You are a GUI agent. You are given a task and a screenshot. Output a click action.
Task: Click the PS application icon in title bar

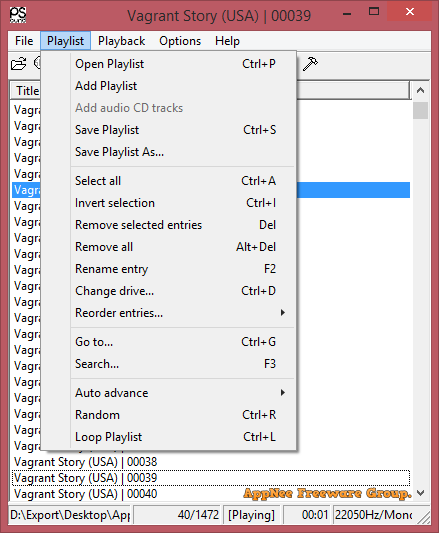(18, 15)
